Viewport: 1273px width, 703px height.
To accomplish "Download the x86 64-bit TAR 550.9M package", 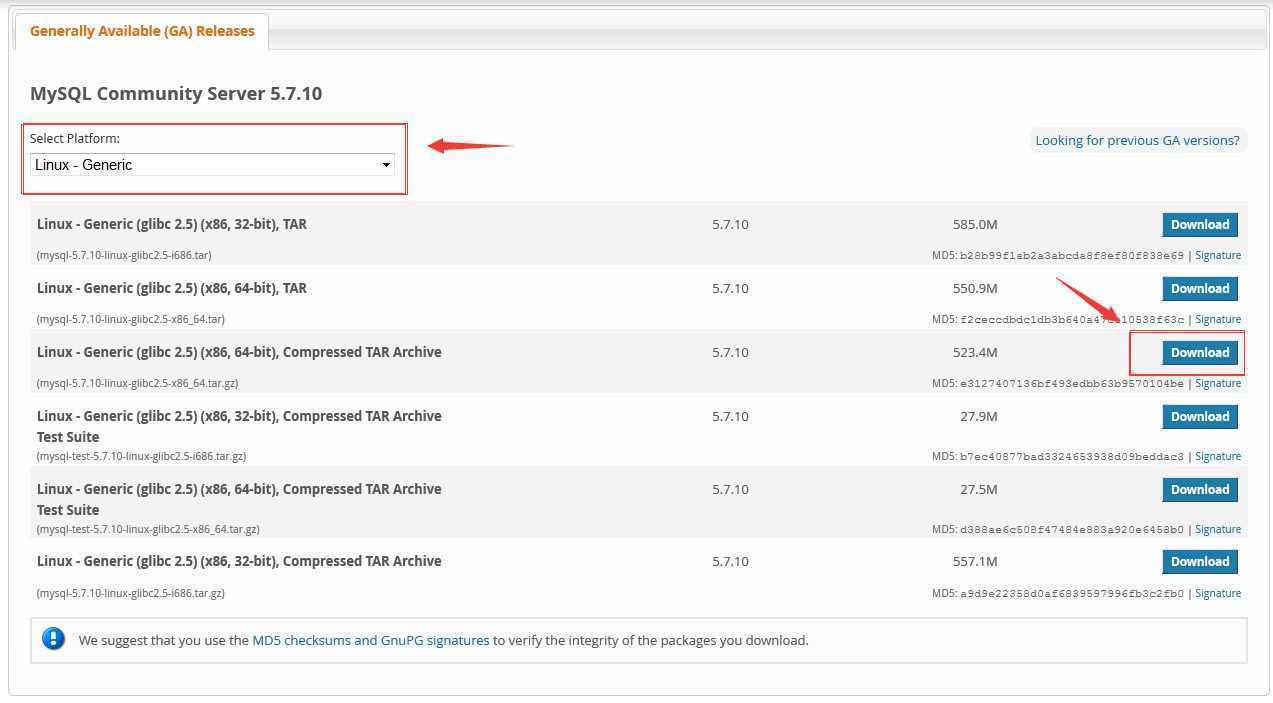I will point(1200,289).
